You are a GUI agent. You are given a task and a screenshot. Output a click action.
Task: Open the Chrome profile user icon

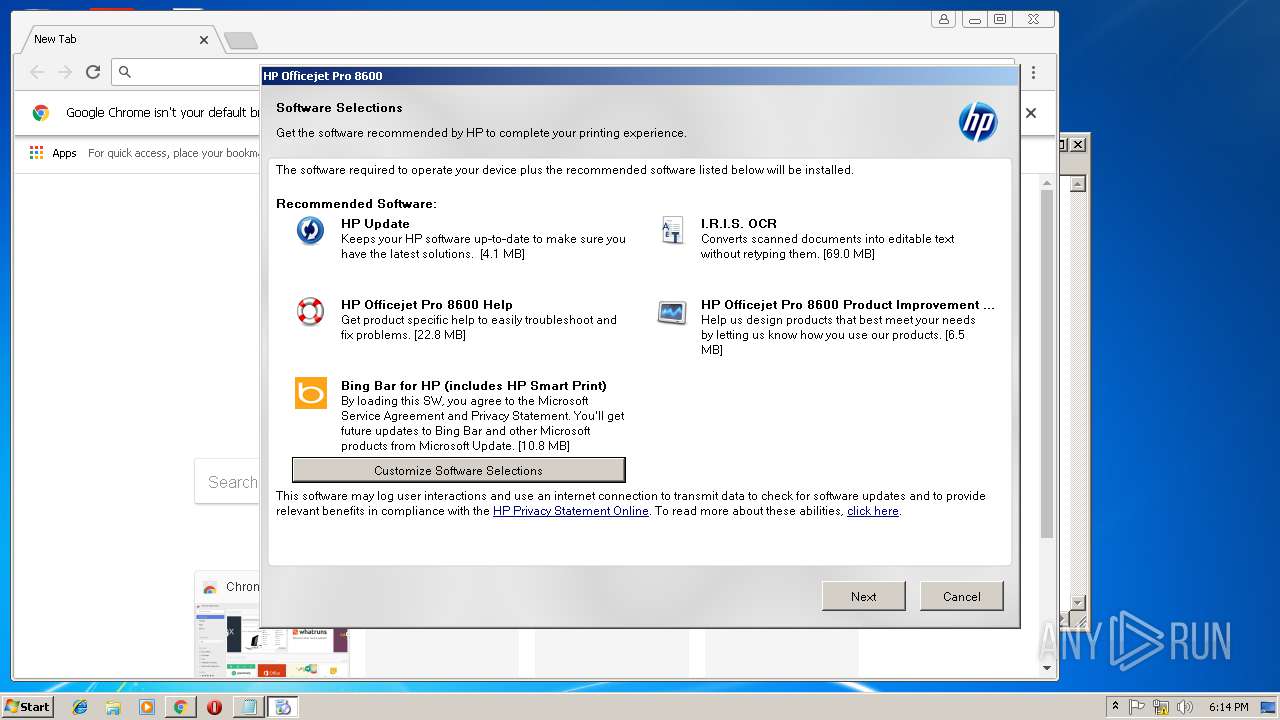point(944,19)
